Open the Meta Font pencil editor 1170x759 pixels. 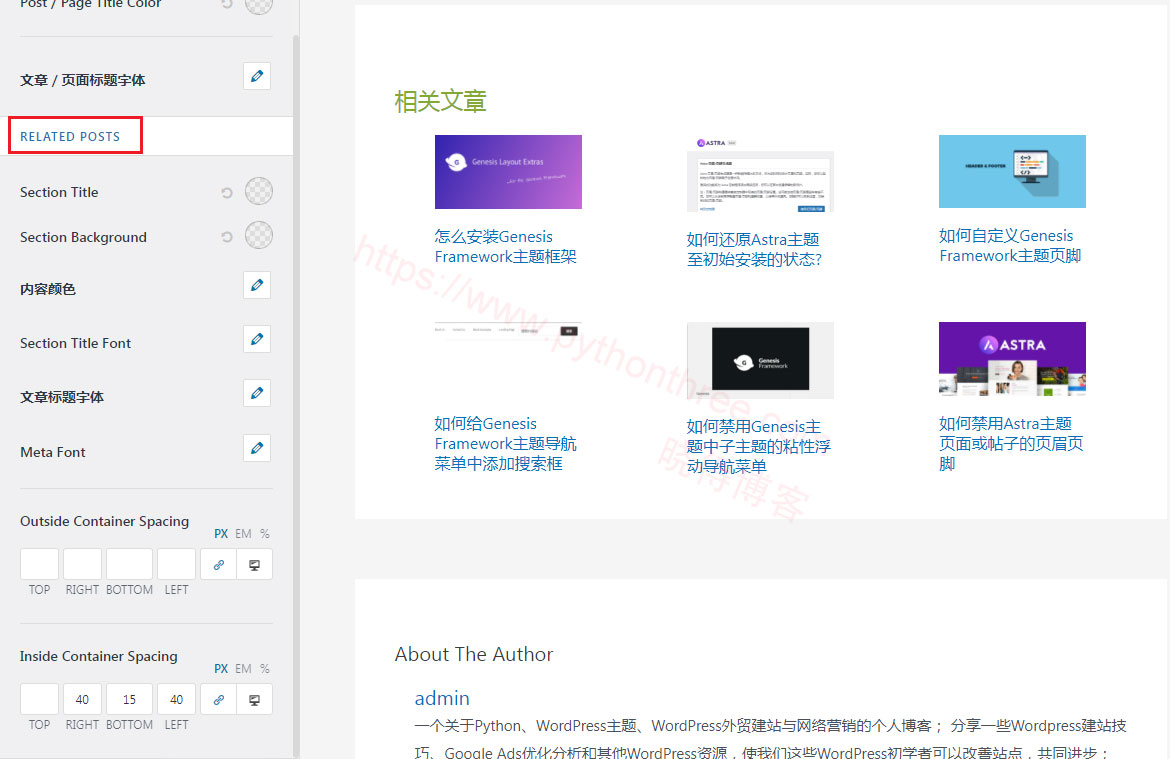[x=257, y=448]
